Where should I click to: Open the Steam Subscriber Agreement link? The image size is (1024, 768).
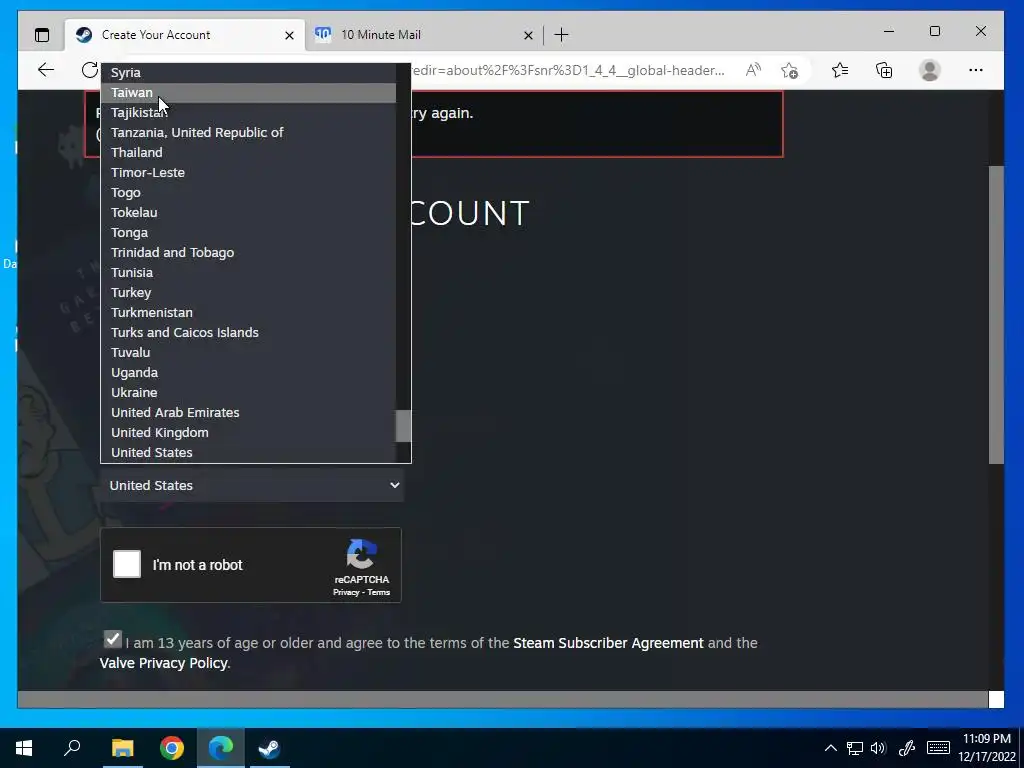(x=608, y=643)
